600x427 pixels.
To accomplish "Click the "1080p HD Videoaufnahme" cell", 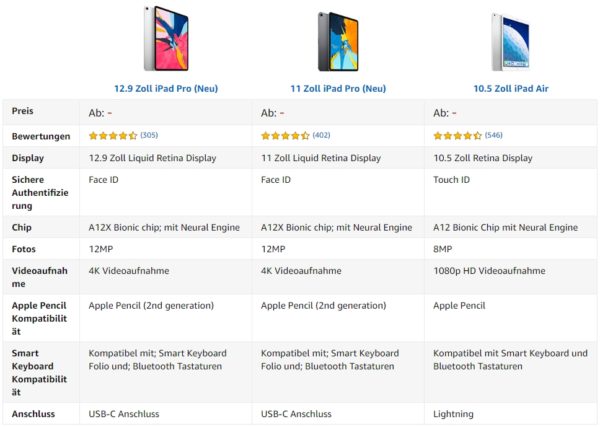I will (489, 270).
